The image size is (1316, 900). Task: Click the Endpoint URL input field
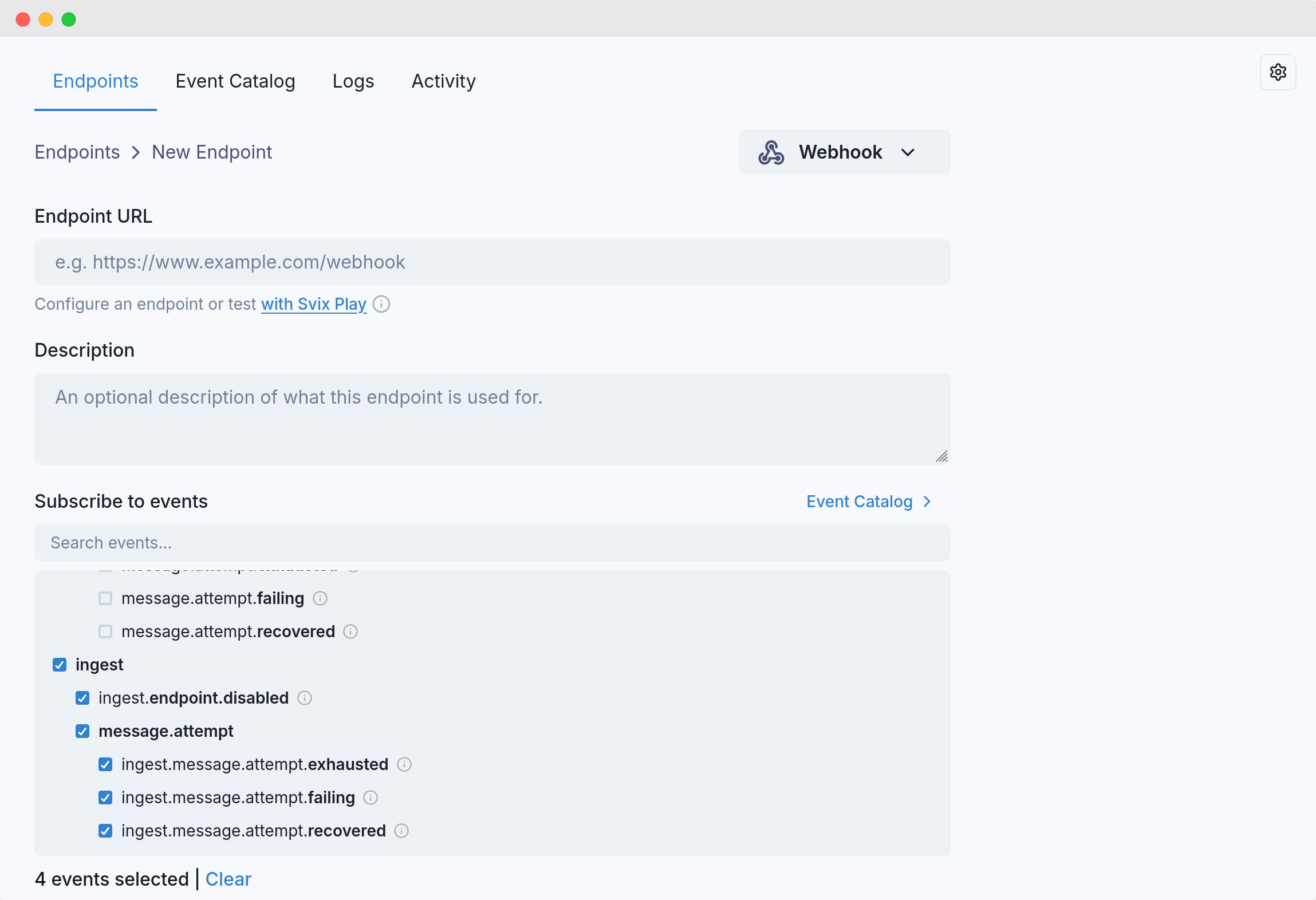[491, 262]
